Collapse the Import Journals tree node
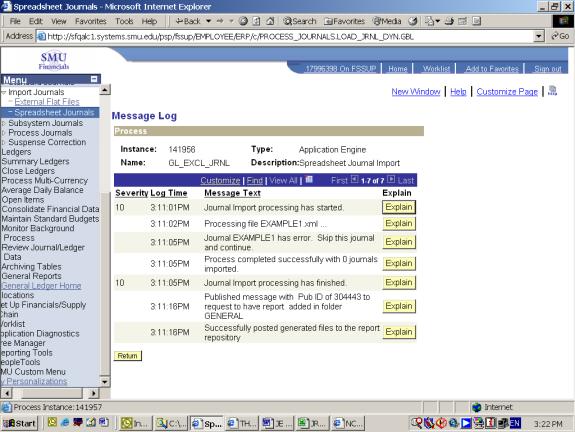575x432 pixels. click(x=4, y=92)
